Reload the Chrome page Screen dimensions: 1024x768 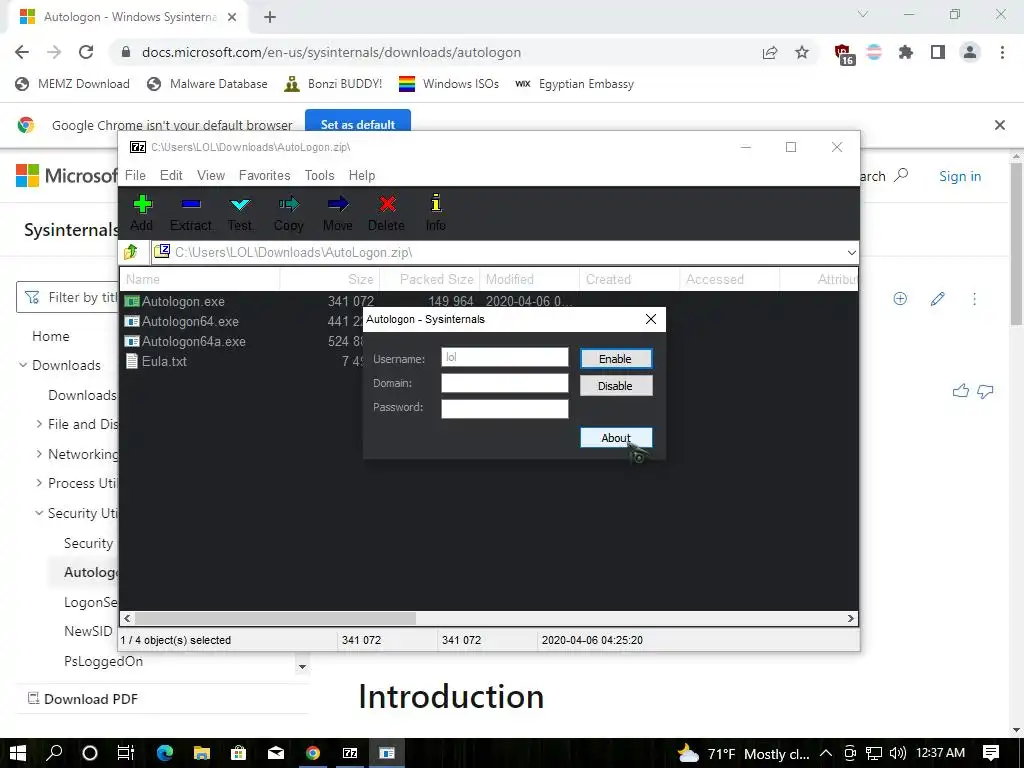coord(86,52)
